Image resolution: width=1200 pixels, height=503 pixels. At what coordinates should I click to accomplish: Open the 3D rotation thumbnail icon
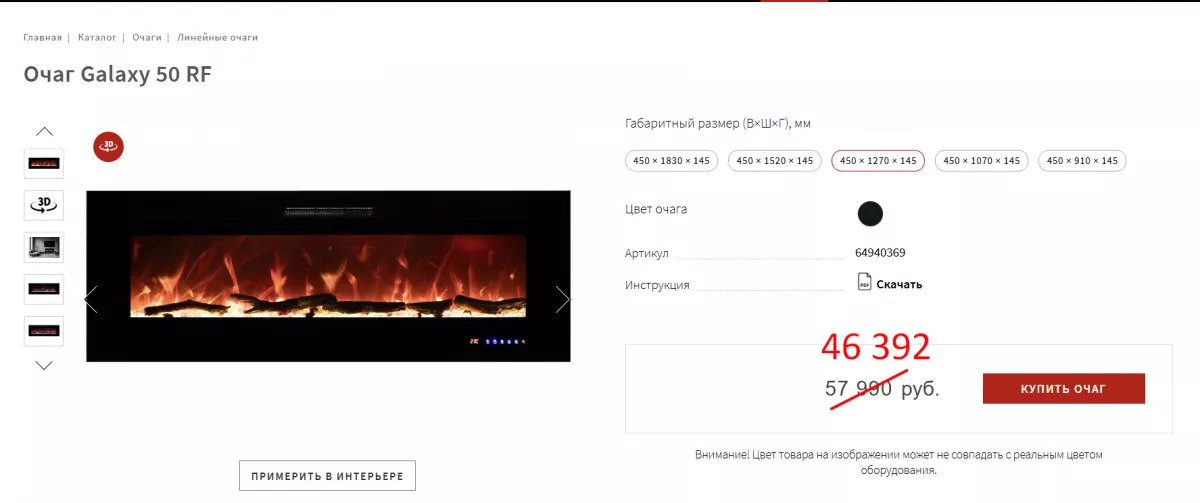tap(43, 205)
